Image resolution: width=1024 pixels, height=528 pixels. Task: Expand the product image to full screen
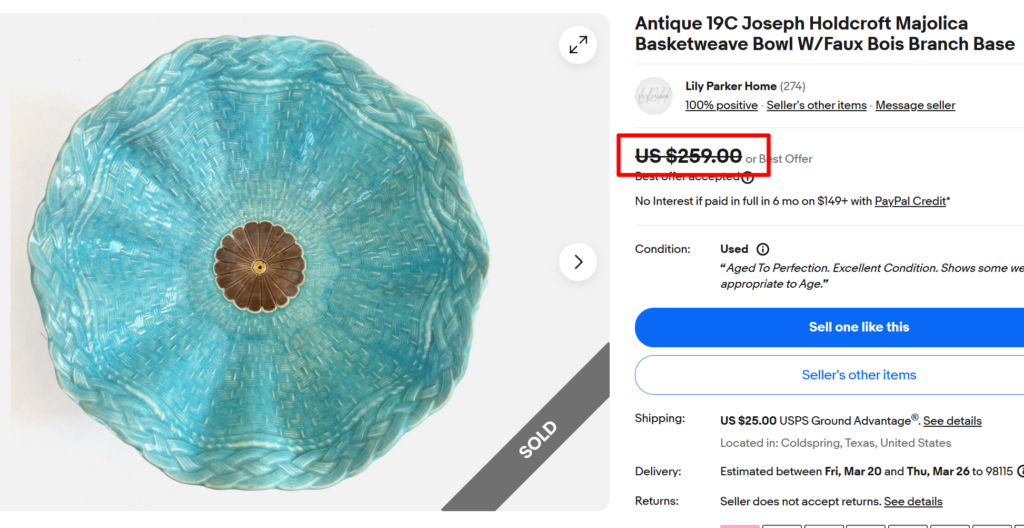(578, 45)
